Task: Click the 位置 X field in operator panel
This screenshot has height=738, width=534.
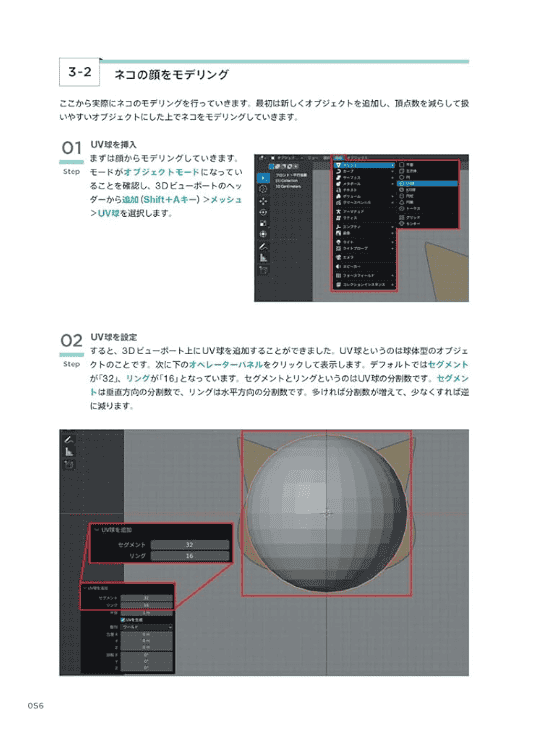Action: tap(146, 634)
